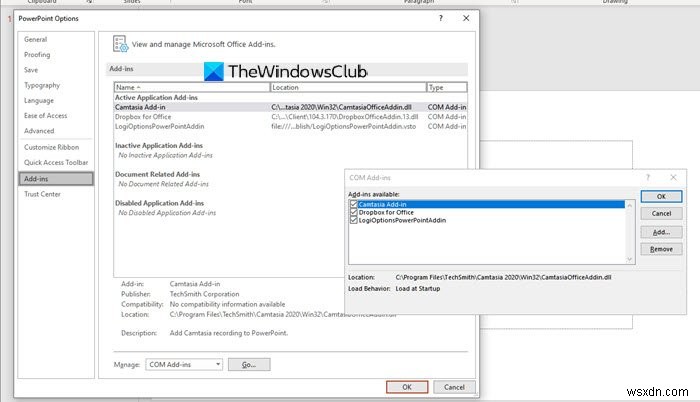This screenshot has height=402, width=700.
Task: Open the Customize Ribbon category
Action: pos(51,147)
